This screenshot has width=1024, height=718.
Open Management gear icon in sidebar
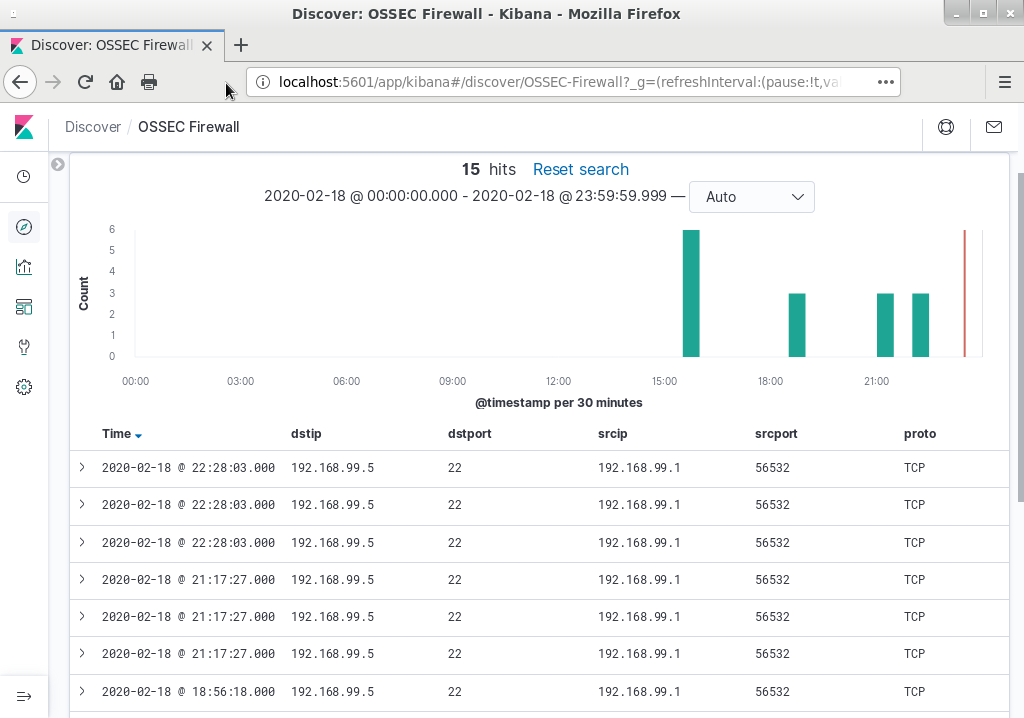tap(24, 387)
